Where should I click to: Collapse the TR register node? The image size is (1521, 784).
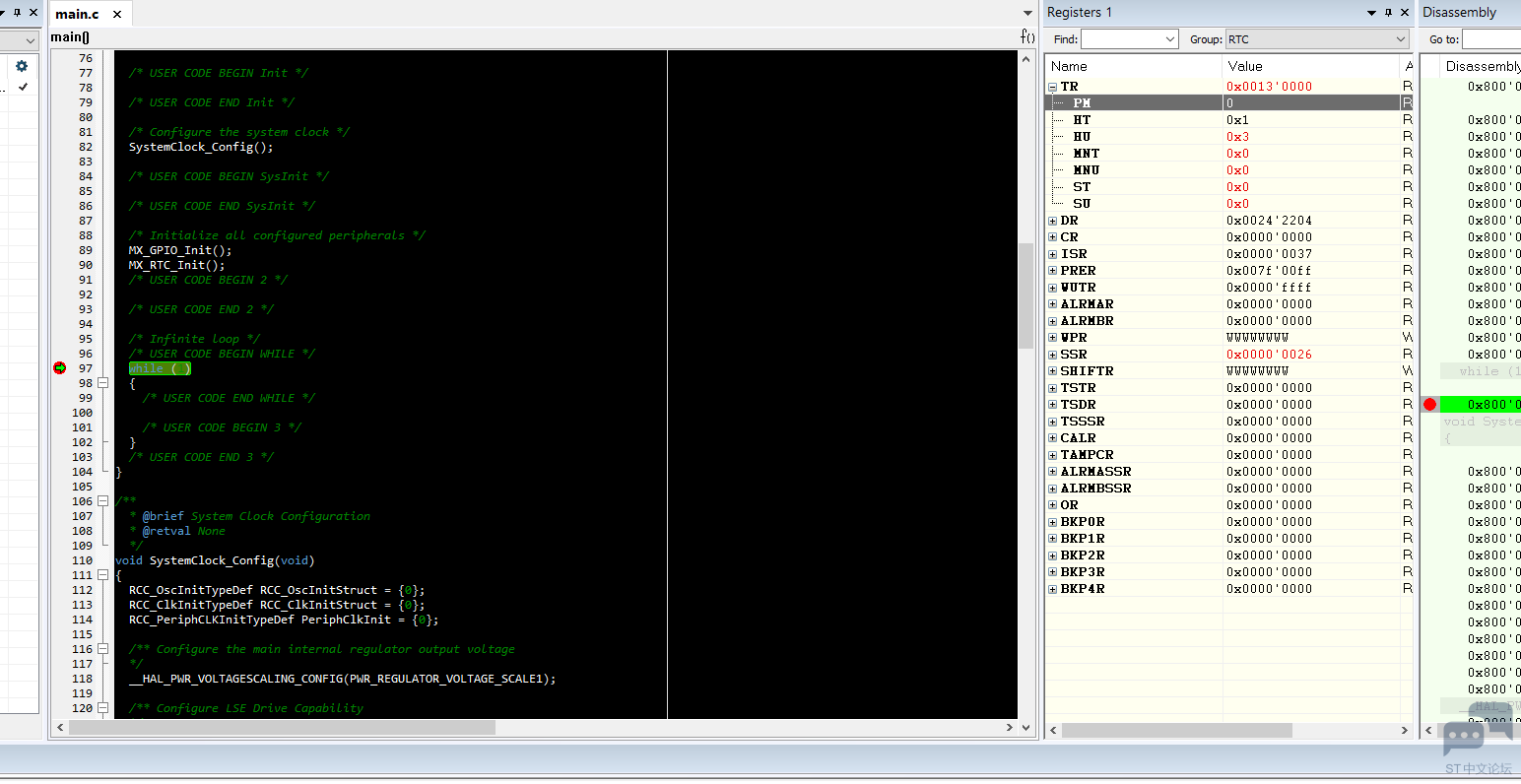[x=1052, y=87]
